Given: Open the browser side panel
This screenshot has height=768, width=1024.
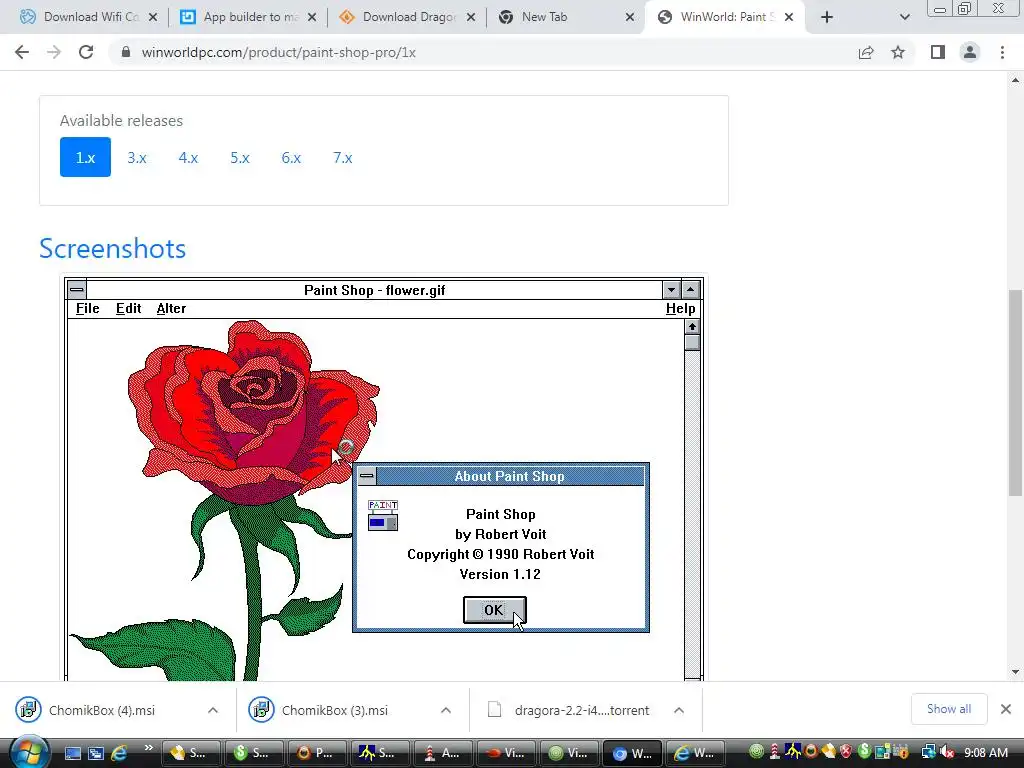Looking at the screenshot, I should (938, 52).
